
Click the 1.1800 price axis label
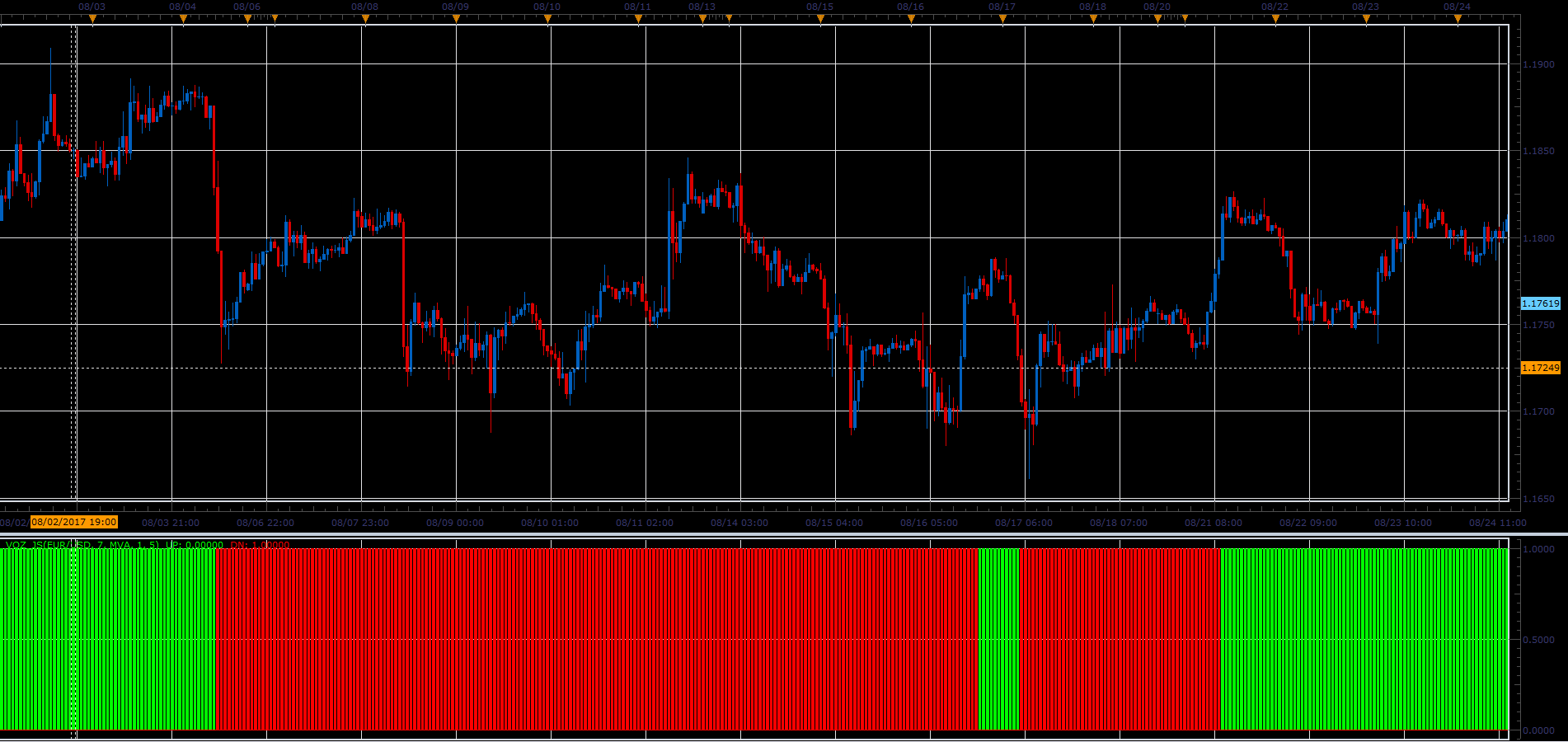[x=1538, y=238]
